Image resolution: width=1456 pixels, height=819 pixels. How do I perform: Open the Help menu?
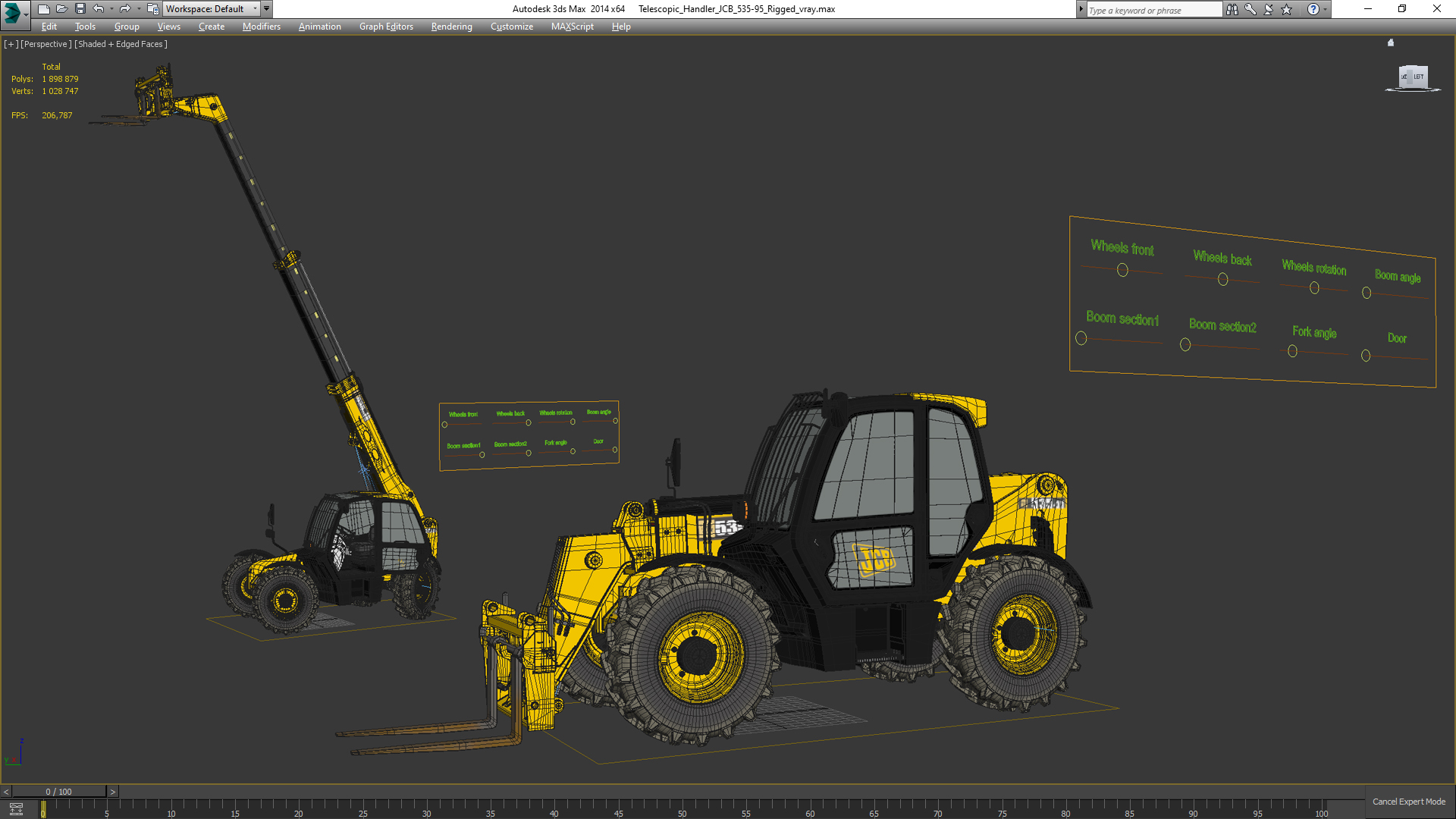621,27
